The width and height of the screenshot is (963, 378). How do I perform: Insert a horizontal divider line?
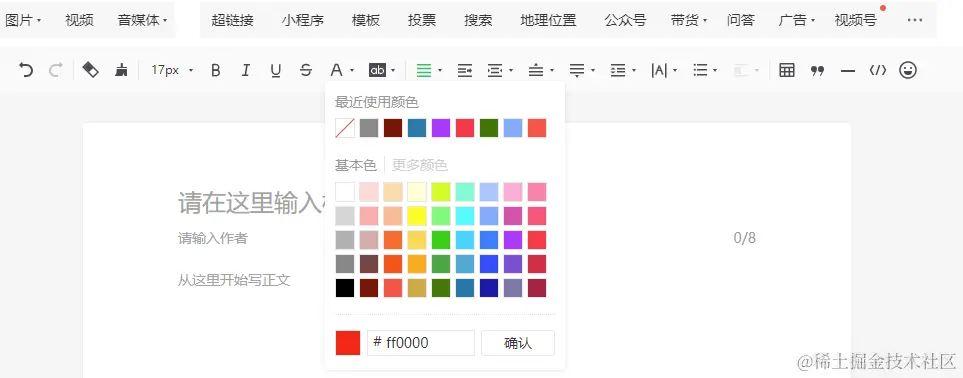tap(848, 71)
